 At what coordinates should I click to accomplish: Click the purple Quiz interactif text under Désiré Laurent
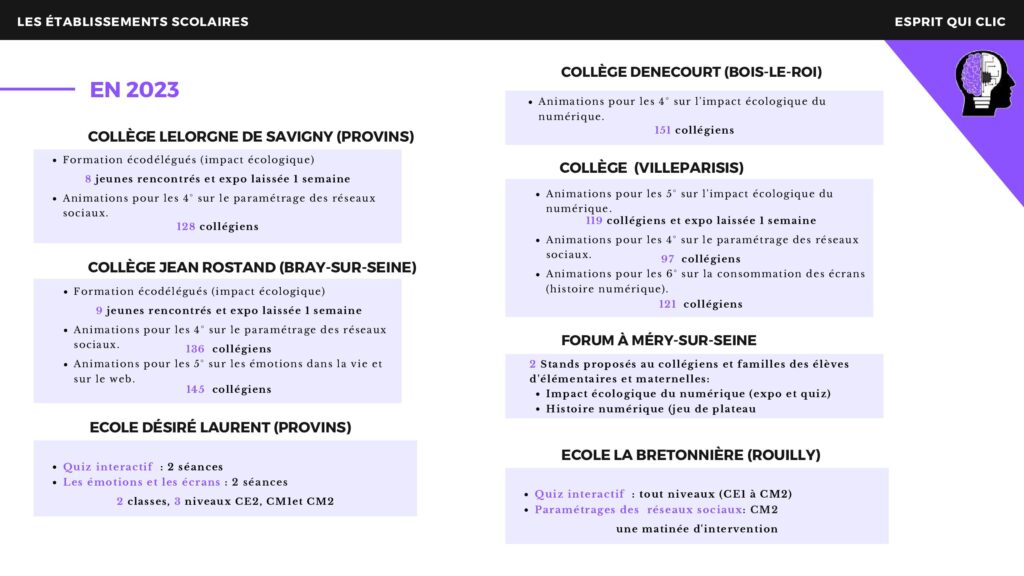point(108,467)
